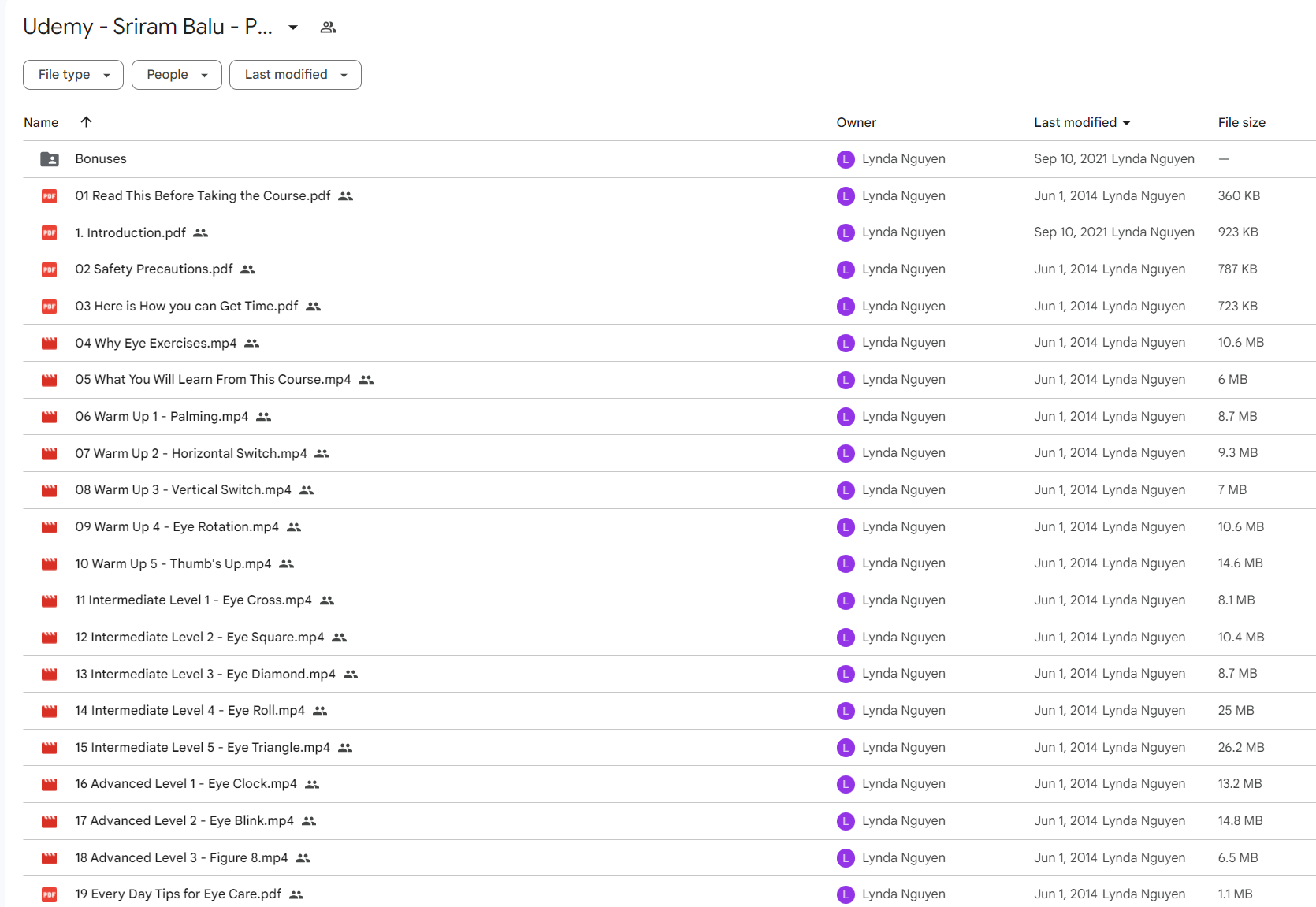
Task: Click shared icon next to 04 Why Eye Exercises.mp4
Action: 252,343
